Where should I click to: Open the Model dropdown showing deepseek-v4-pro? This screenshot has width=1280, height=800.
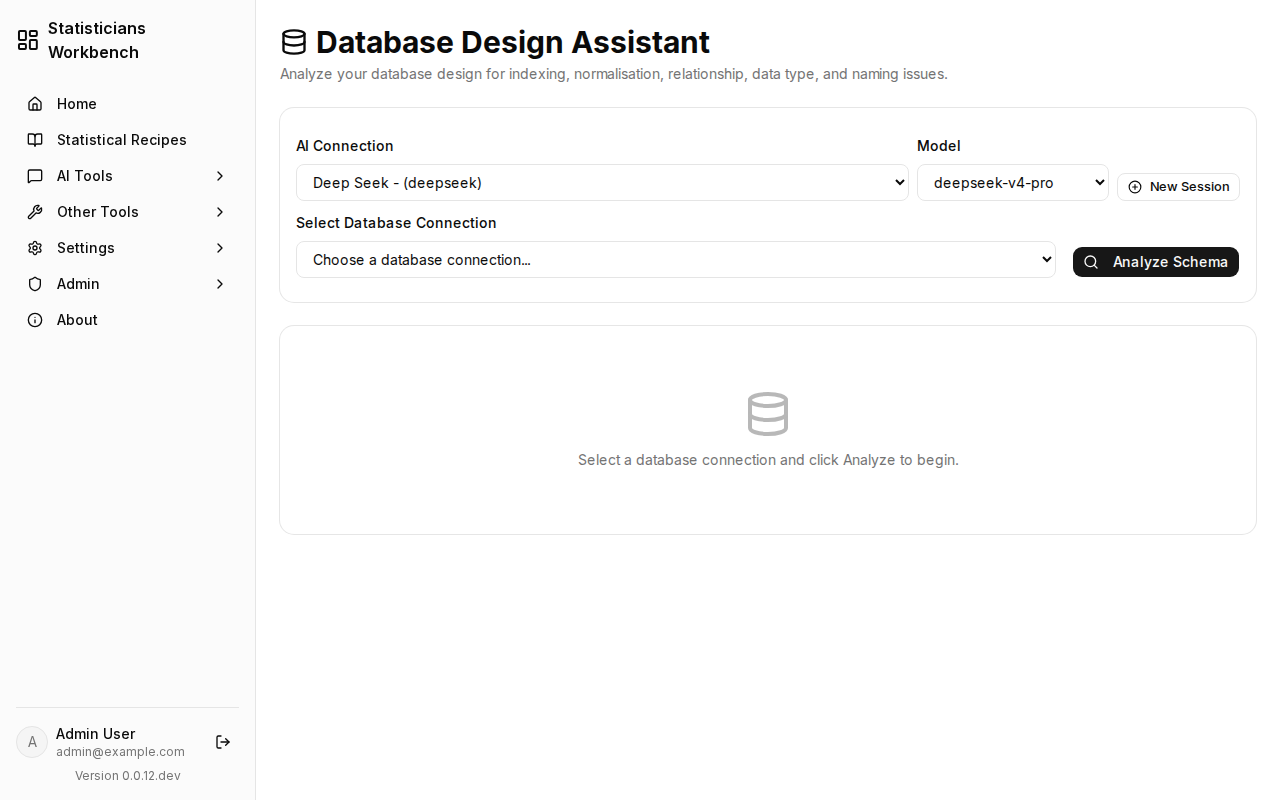click(x=1013, y=183)
